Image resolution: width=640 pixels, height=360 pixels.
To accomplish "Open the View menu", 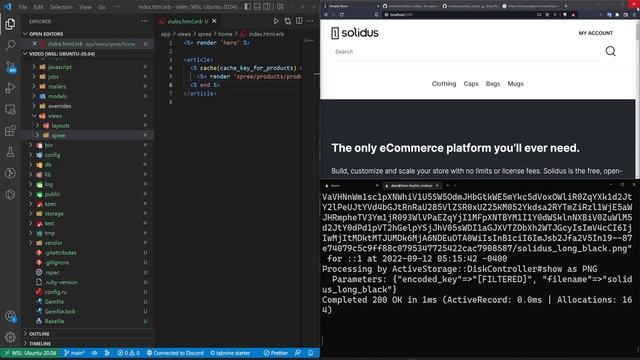I will point(85,7).
